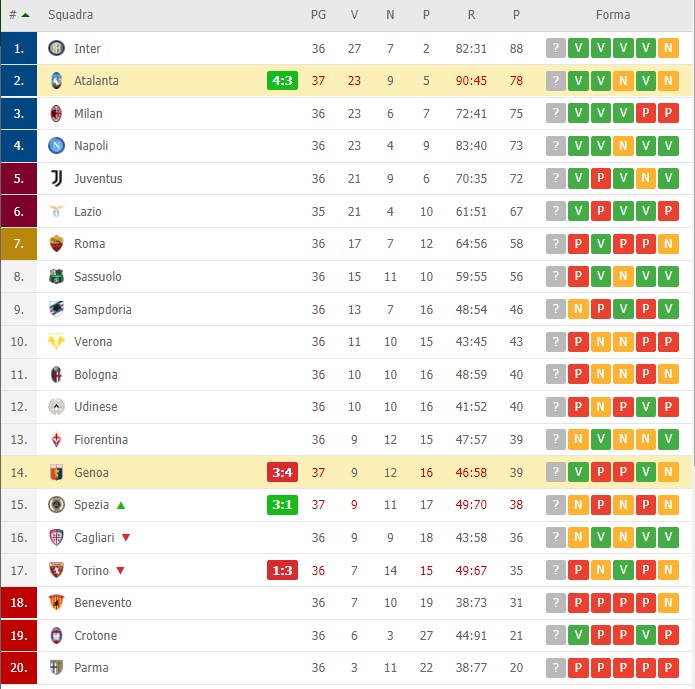Open the Fiorentina team link
The width and height of the screenshot is (695, 689).
point(101,439)
